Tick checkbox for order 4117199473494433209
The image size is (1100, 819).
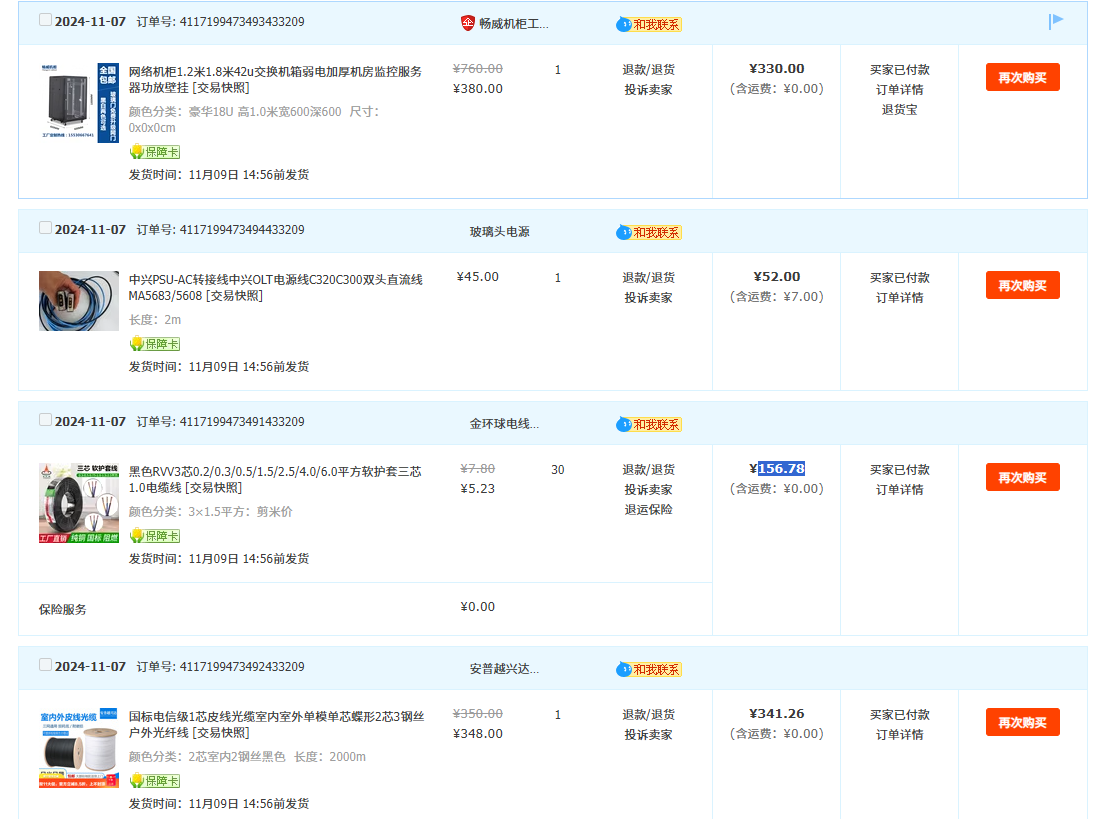pos(45,228)
